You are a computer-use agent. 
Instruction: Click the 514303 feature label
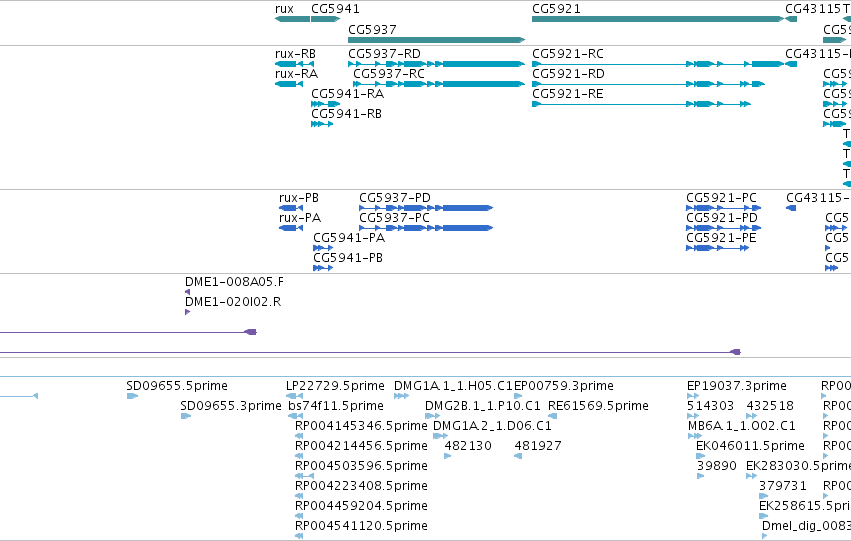710,406
